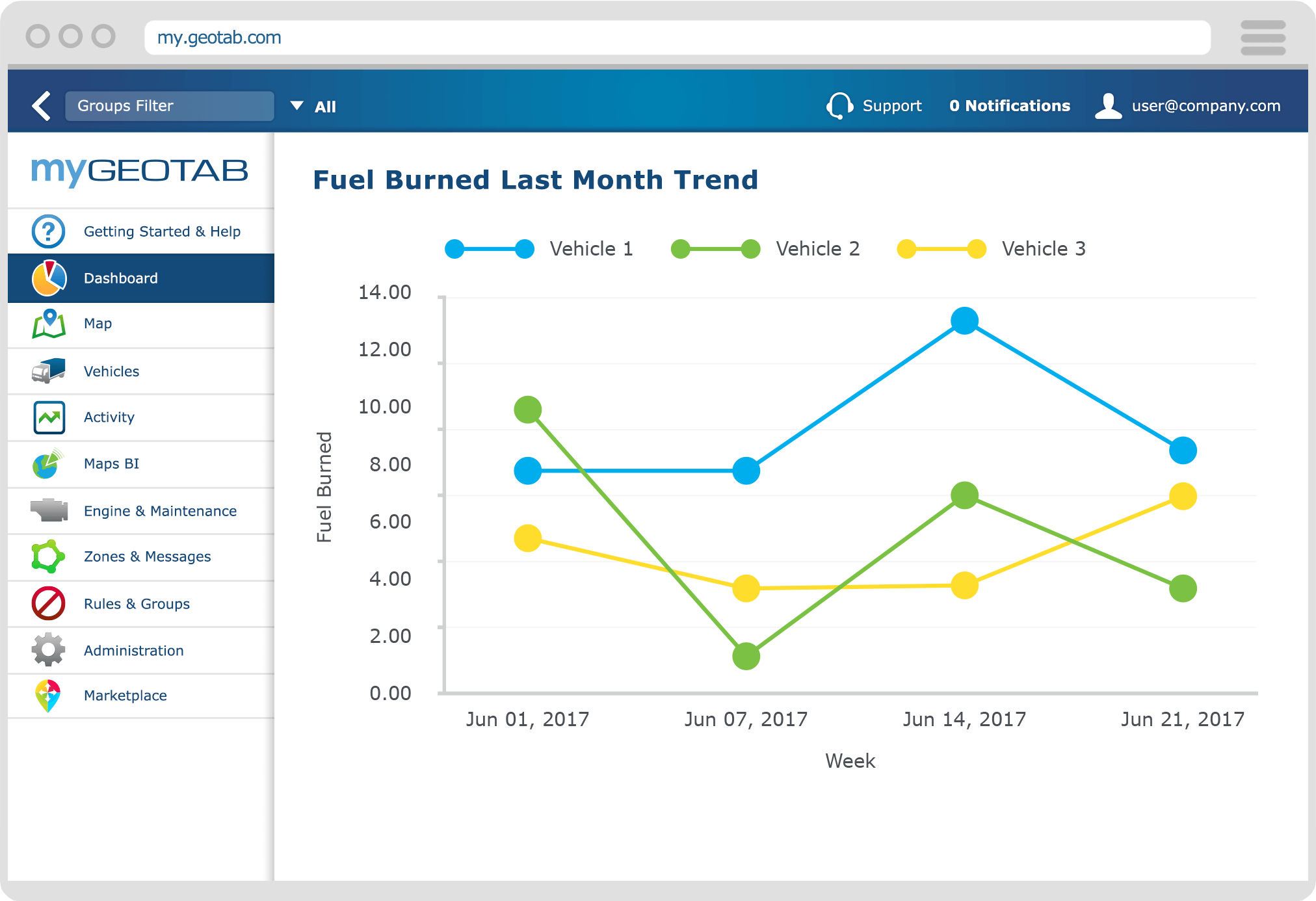Click the Maps BI globe icon
1316x901 pixels.
point(48,463)
